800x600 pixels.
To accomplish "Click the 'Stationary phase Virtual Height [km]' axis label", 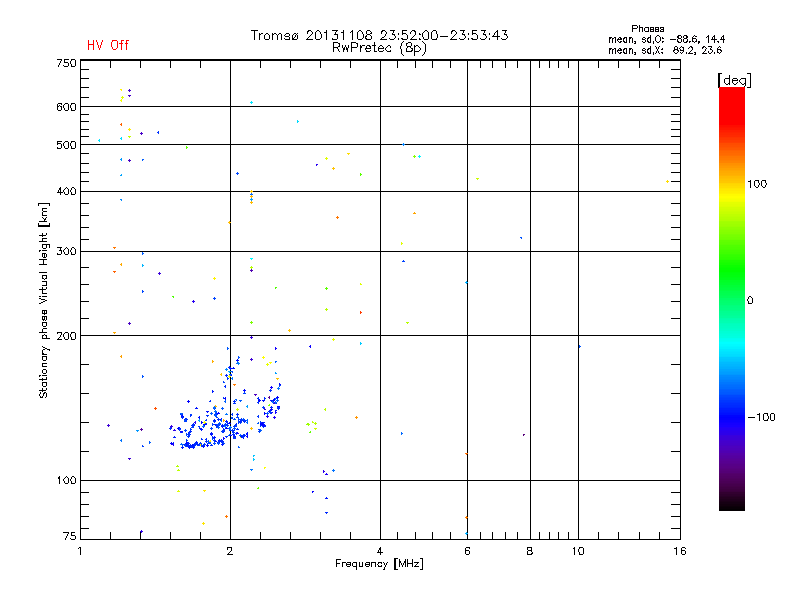I will 43,300.
